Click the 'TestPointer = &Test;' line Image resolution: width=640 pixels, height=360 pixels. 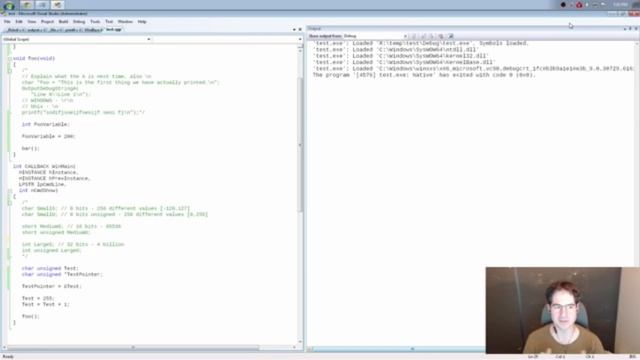click(51, 286)
